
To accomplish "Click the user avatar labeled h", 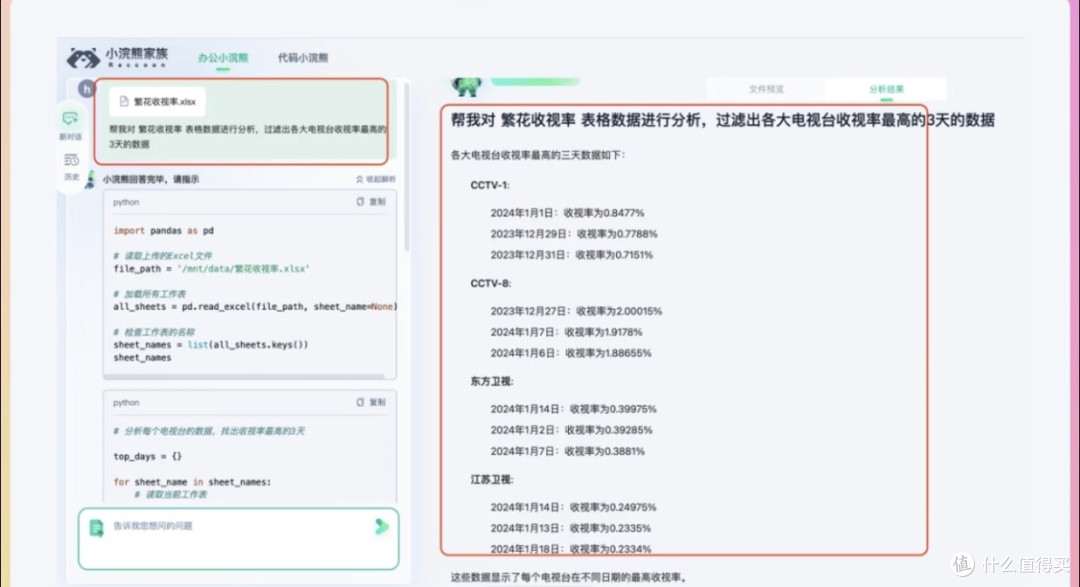I will (86, 88).
